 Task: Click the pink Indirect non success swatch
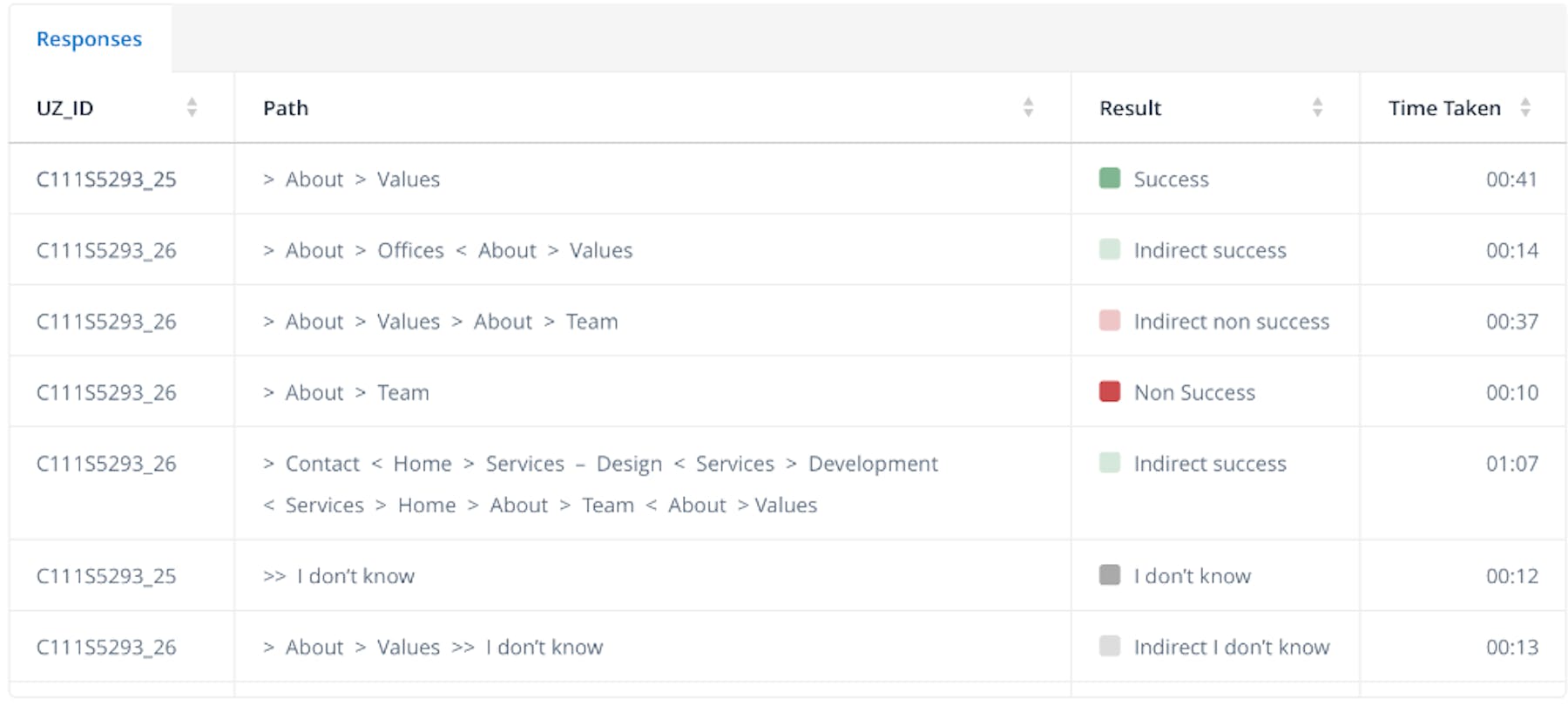point(1110,320)
